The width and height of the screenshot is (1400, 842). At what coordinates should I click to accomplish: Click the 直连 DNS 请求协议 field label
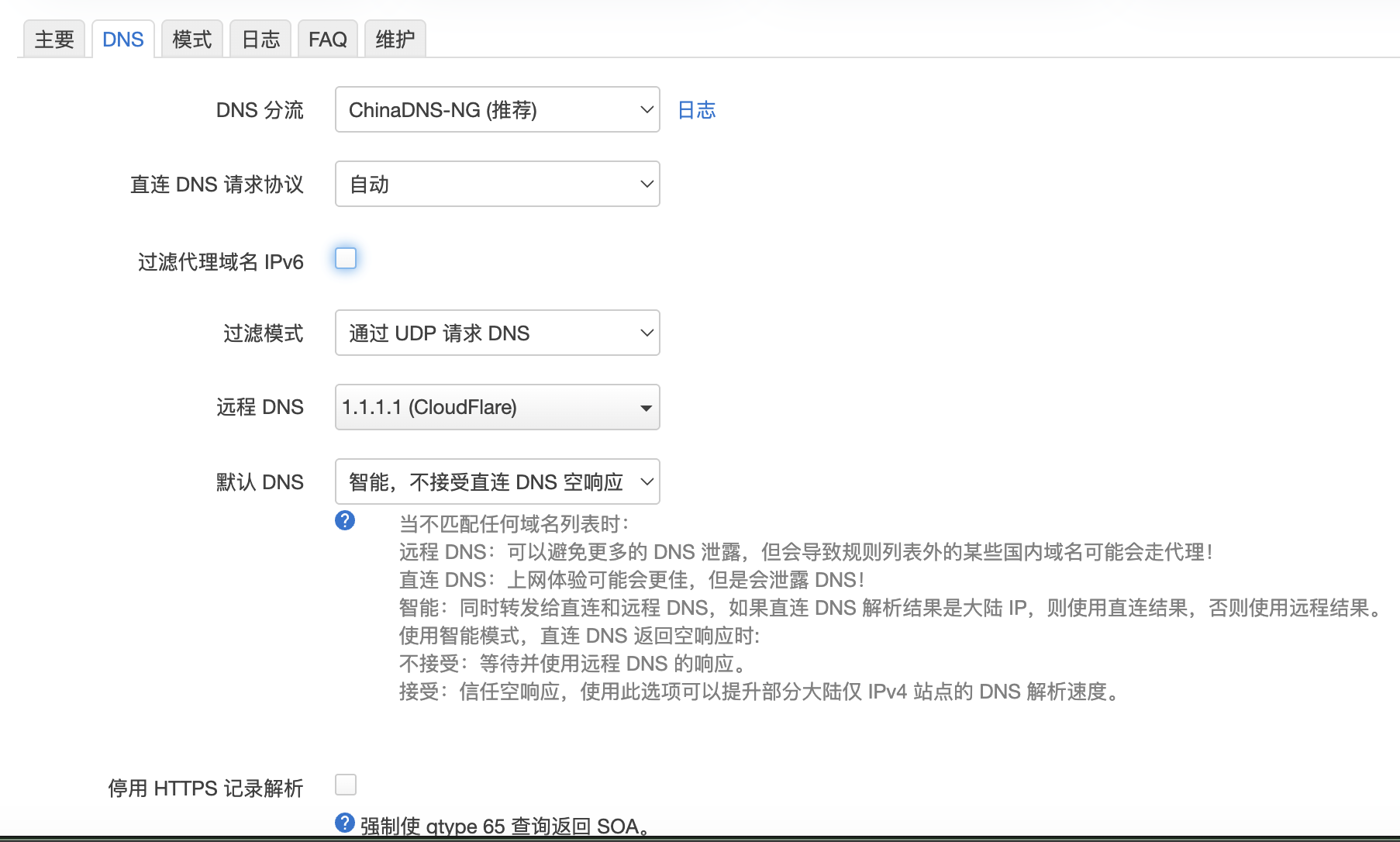coord(217,185)
